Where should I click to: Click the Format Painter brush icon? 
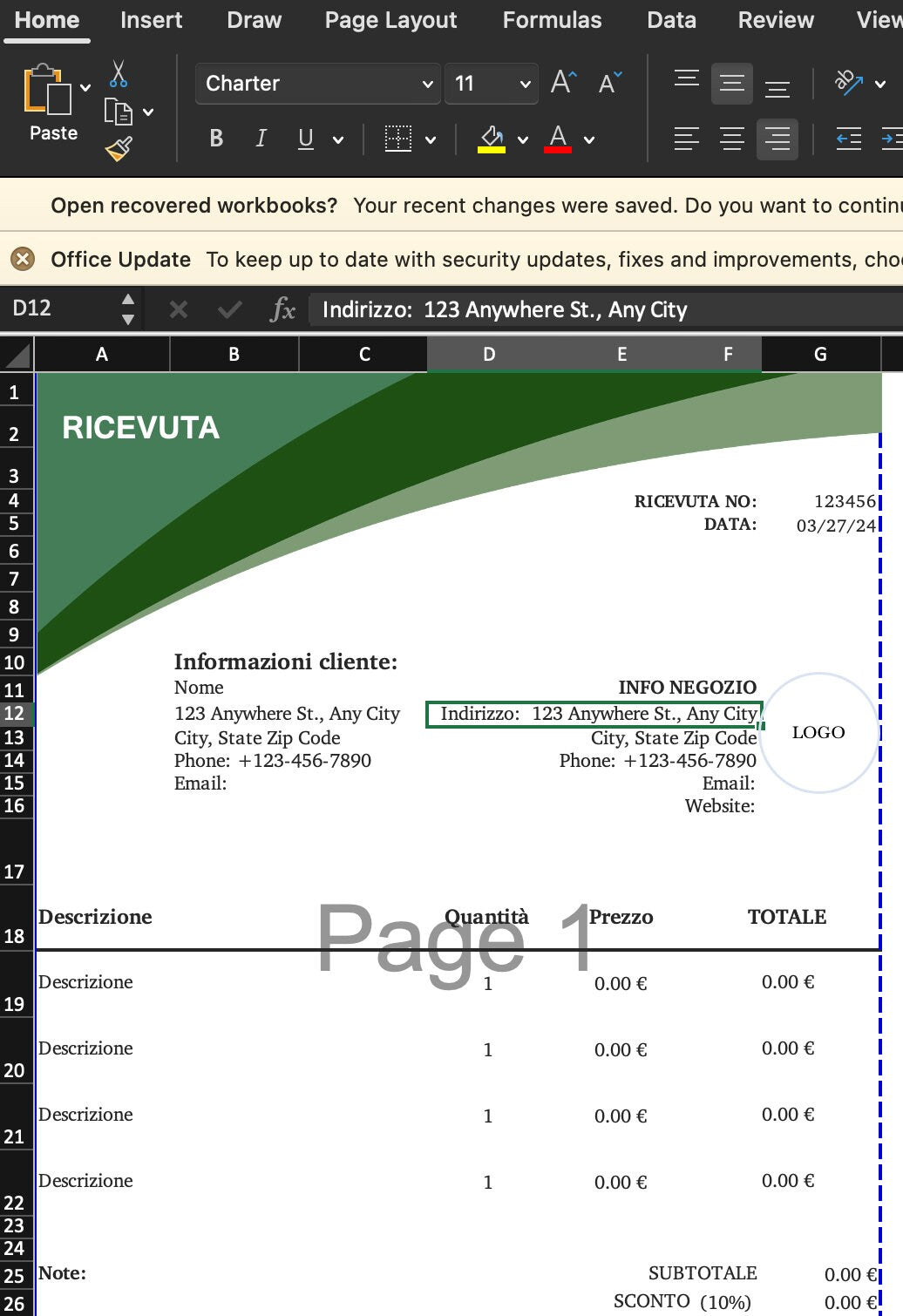click(x=119, y=149)
